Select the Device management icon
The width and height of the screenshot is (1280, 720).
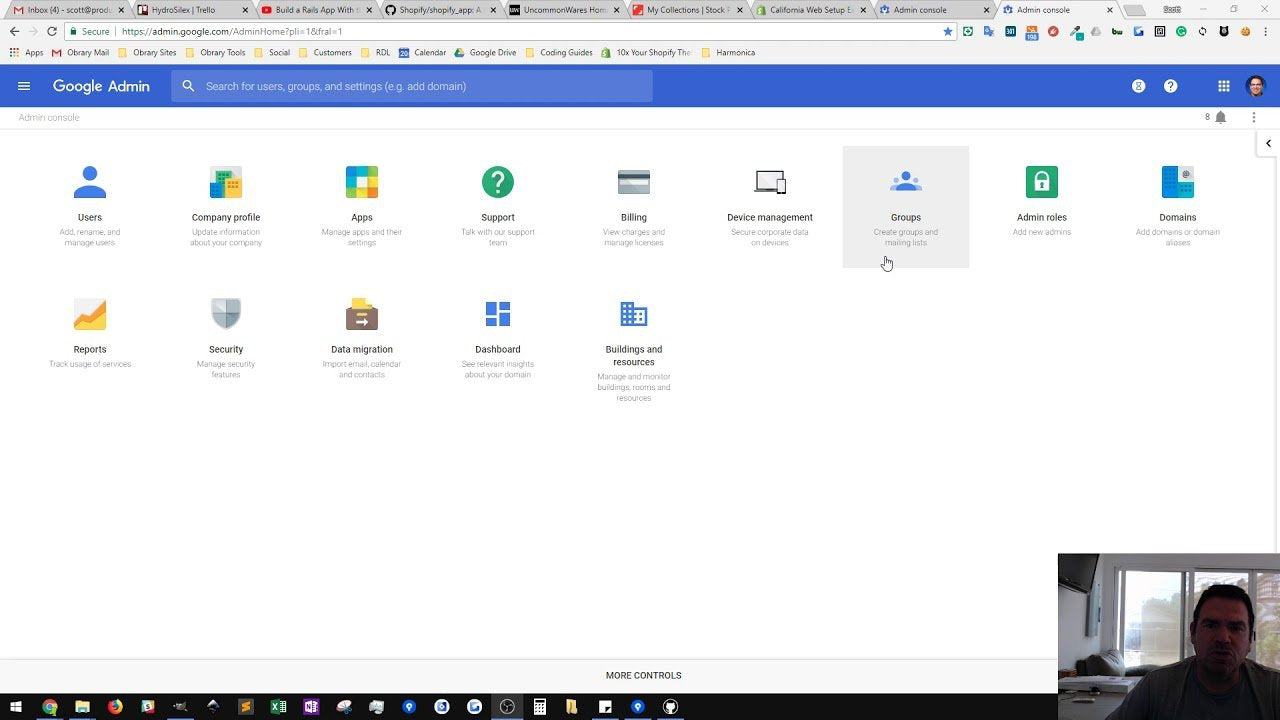click(x=769, y=181)
